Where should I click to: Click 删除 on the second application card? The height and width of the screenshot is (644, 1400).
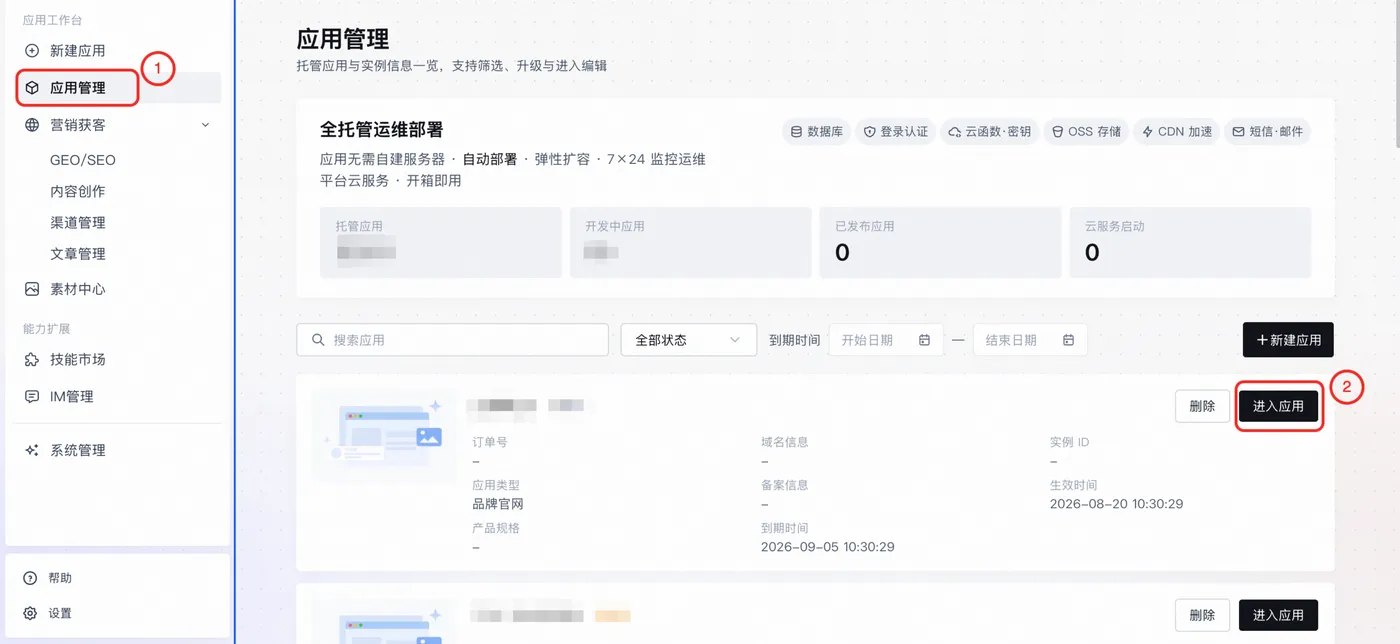tap(1202, 615)
